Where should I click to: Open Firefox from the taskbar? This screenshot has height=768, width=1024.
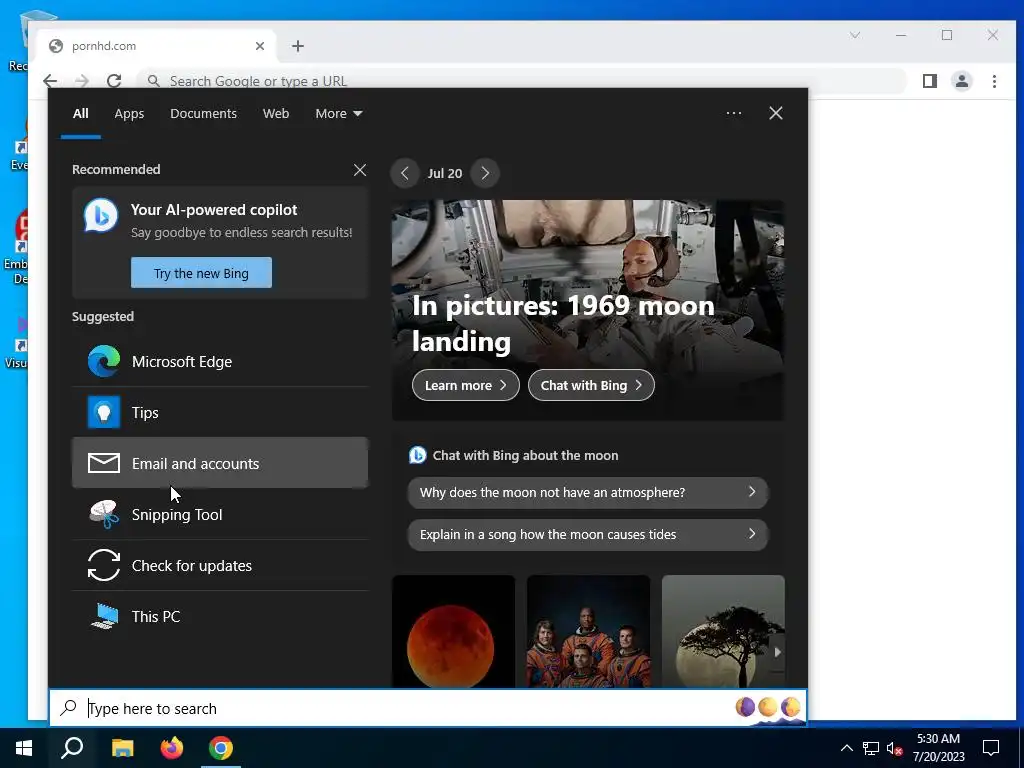click(x=172, y=748)
